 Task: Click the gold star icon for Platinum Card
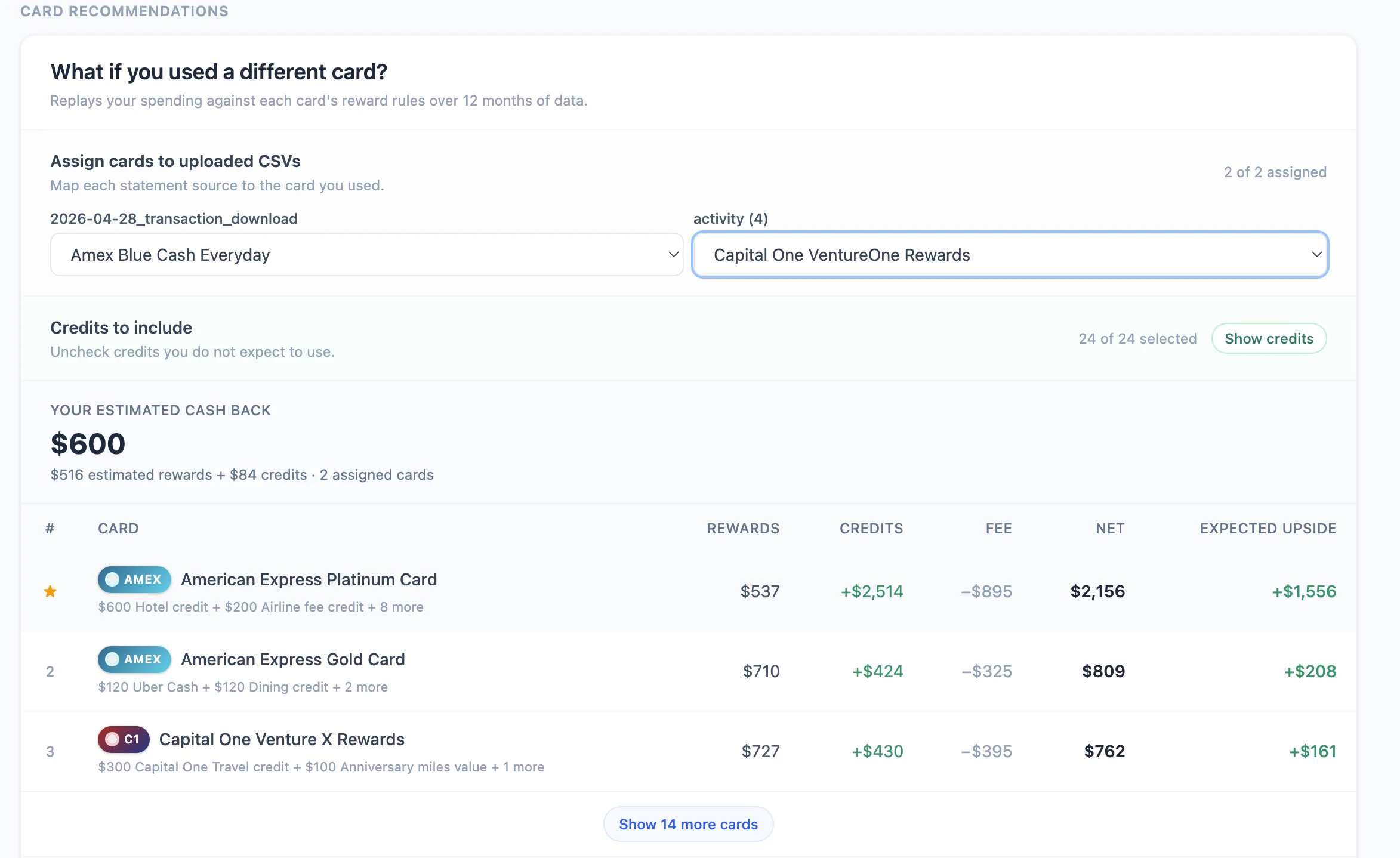click(50, 591)
